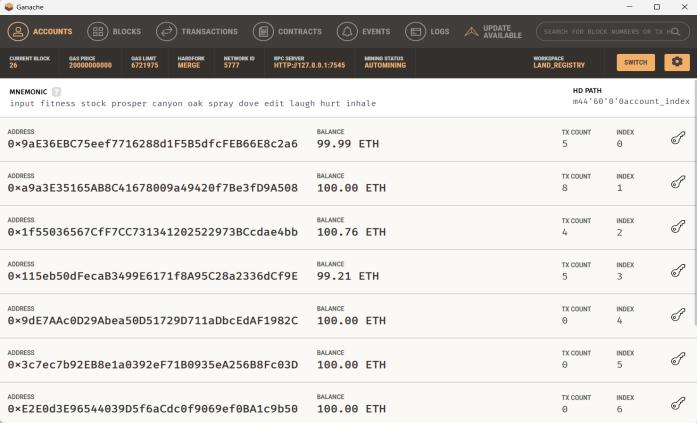Viewport: 697px width, 423px height.
Task: Select address 0x3c7ec7b92EB8e1a0392eF71B0935eA256B8Fc03D
Action: 152,364
